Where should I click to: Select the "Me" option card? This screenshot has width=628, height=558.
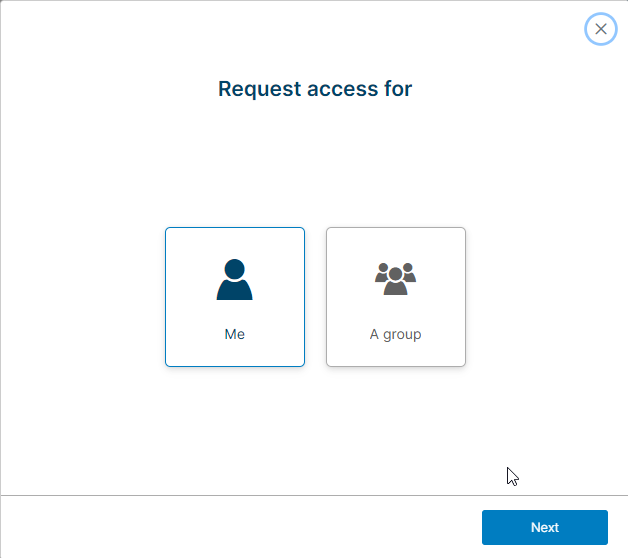click(235, 297)
